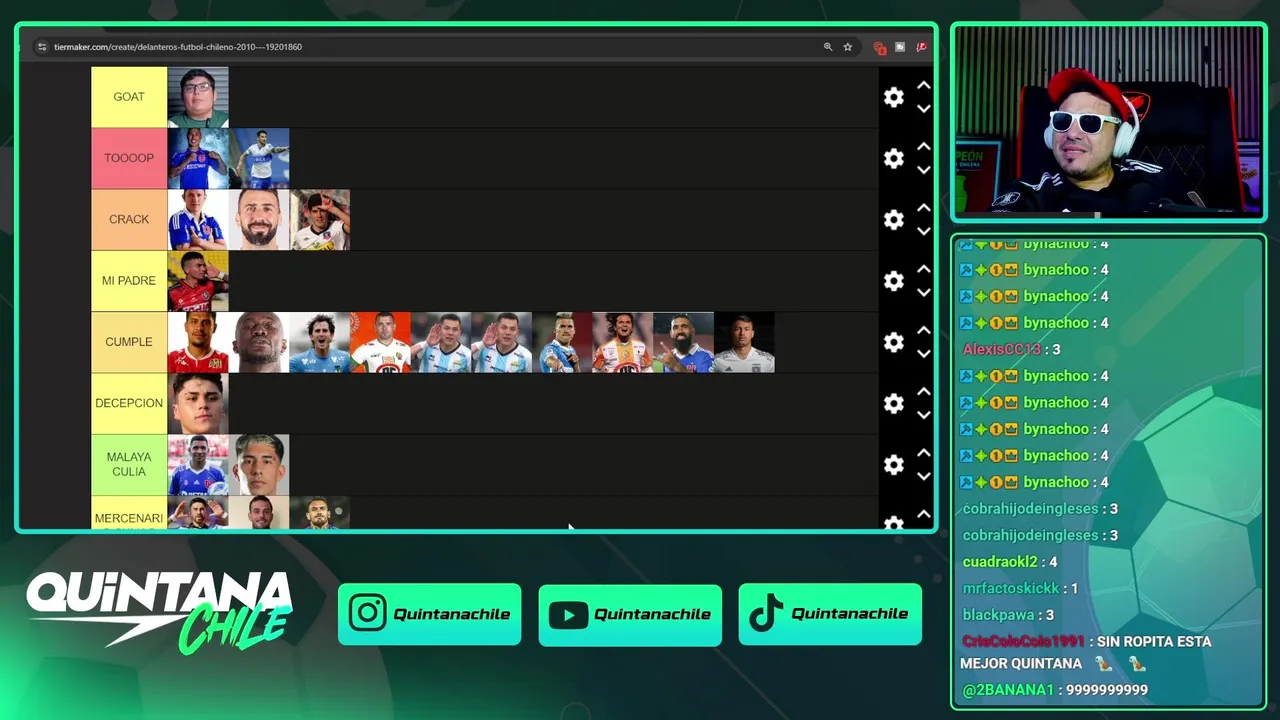The image size is (1280, 720).
Task: Click the CUMPLE tier label
Action: (x=129, y=342)
